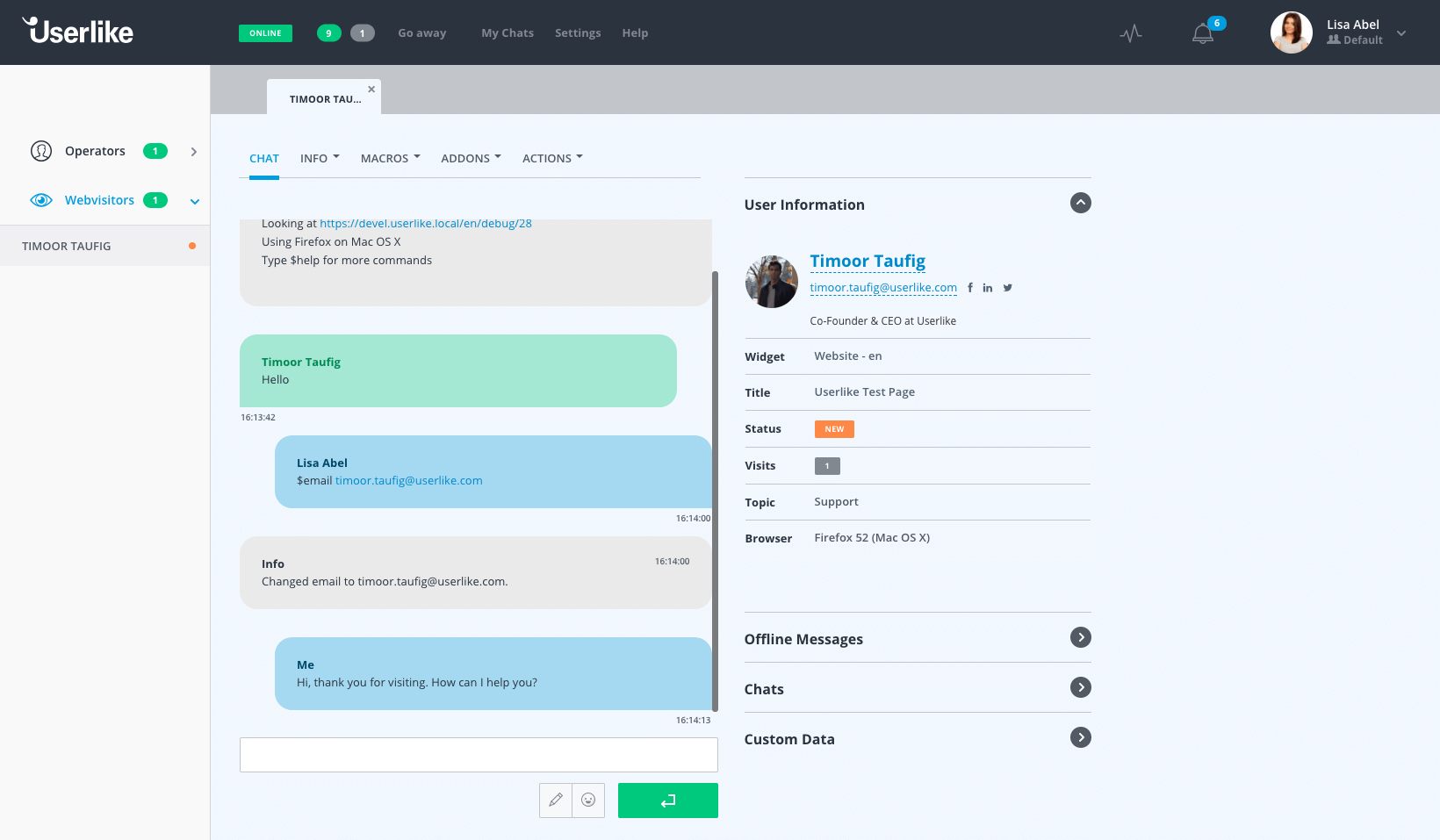Collapse the User Information panel
1440x840 pixels.
[x=1081, y=203]
